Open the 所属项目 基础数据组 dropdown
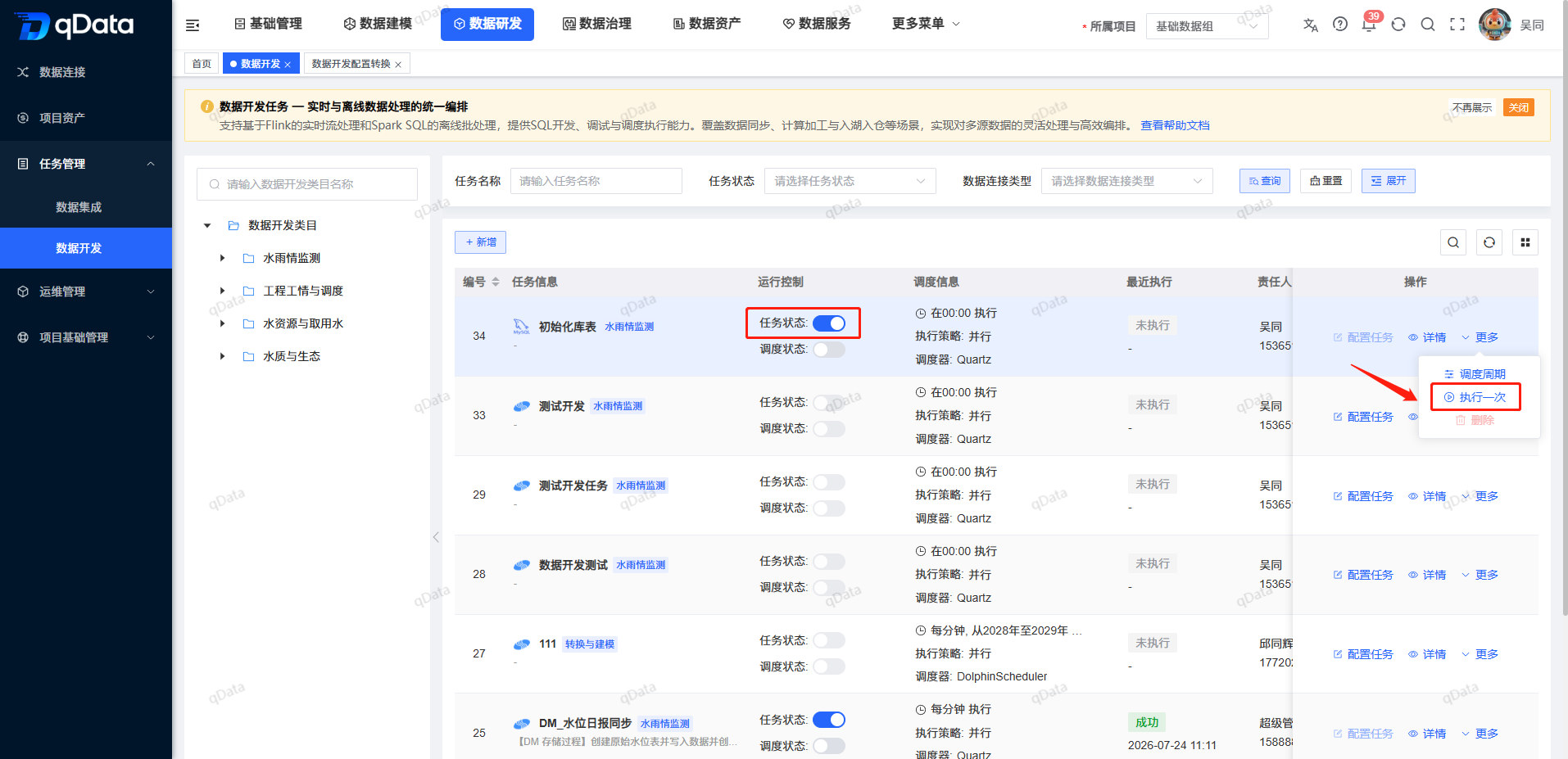Viewport: 1568px width, 759px height. tap(1207, 26)
